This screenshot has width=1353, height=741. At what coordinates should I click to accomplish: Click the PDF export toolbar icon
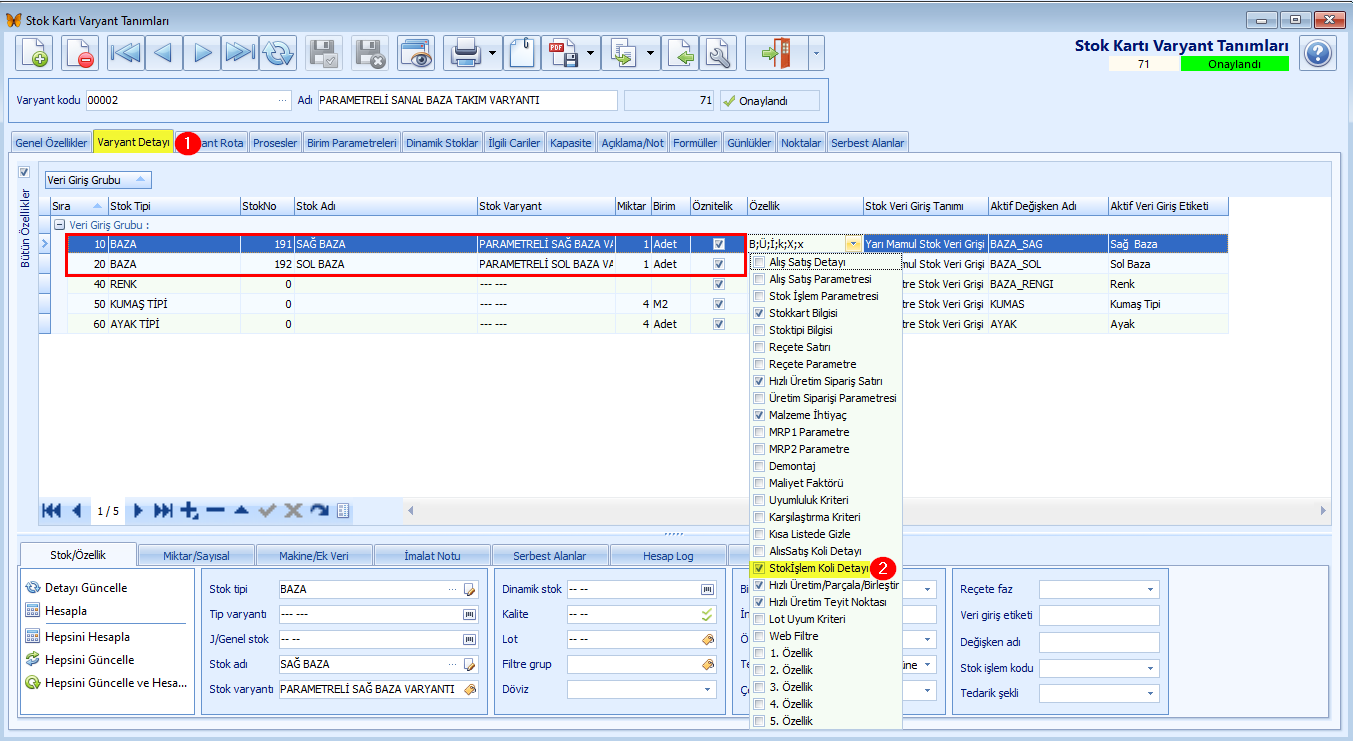pyautogui.click(x=563, y=54)
